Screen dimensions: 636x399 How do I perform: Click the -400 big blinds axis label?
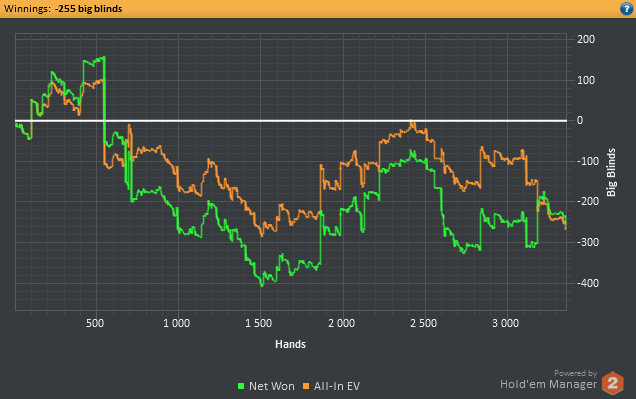pyautogui.click(x=588, y=283)
